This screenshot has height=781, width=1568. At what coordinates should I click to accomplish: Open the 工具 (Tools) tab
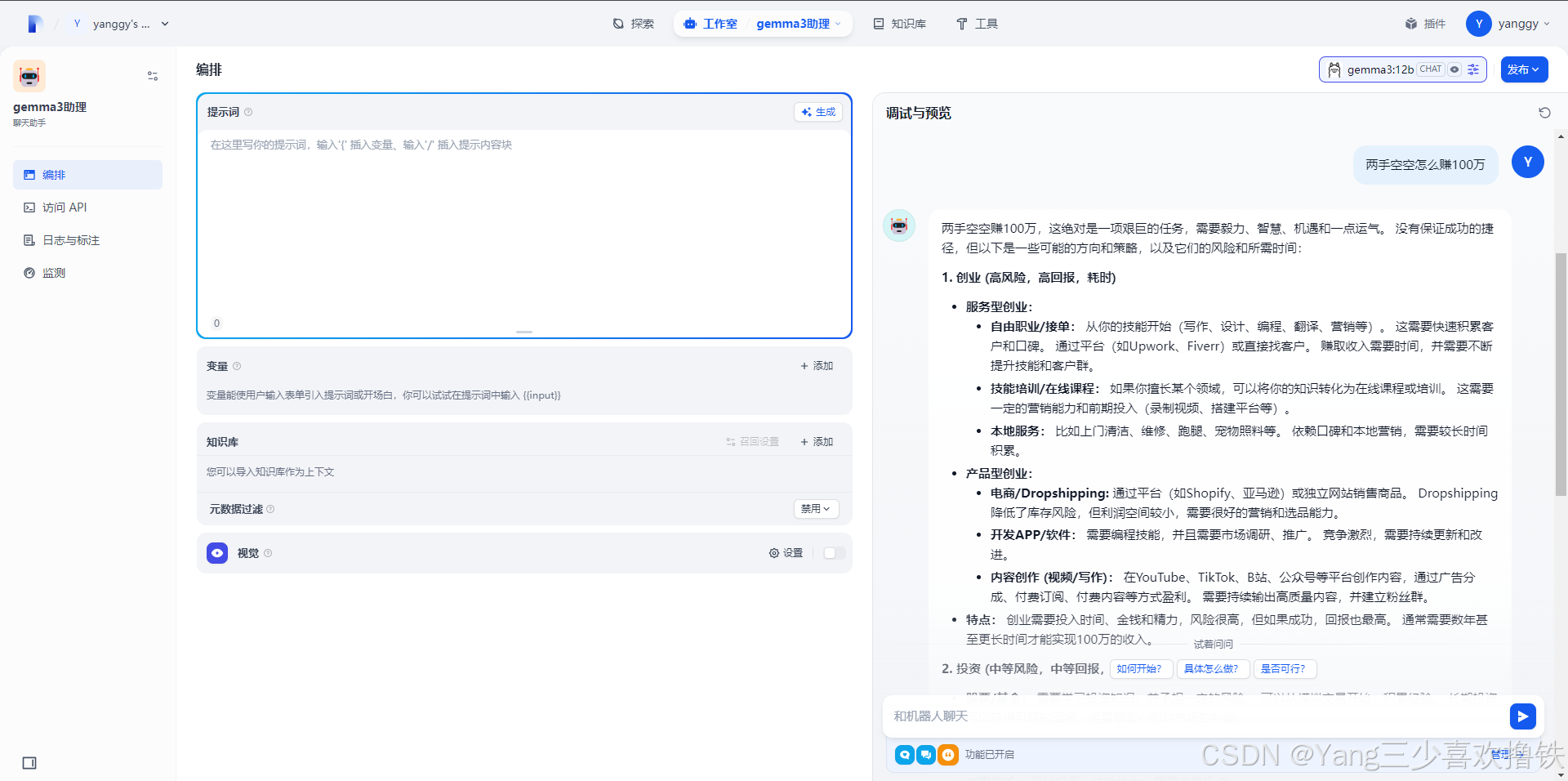977,24
